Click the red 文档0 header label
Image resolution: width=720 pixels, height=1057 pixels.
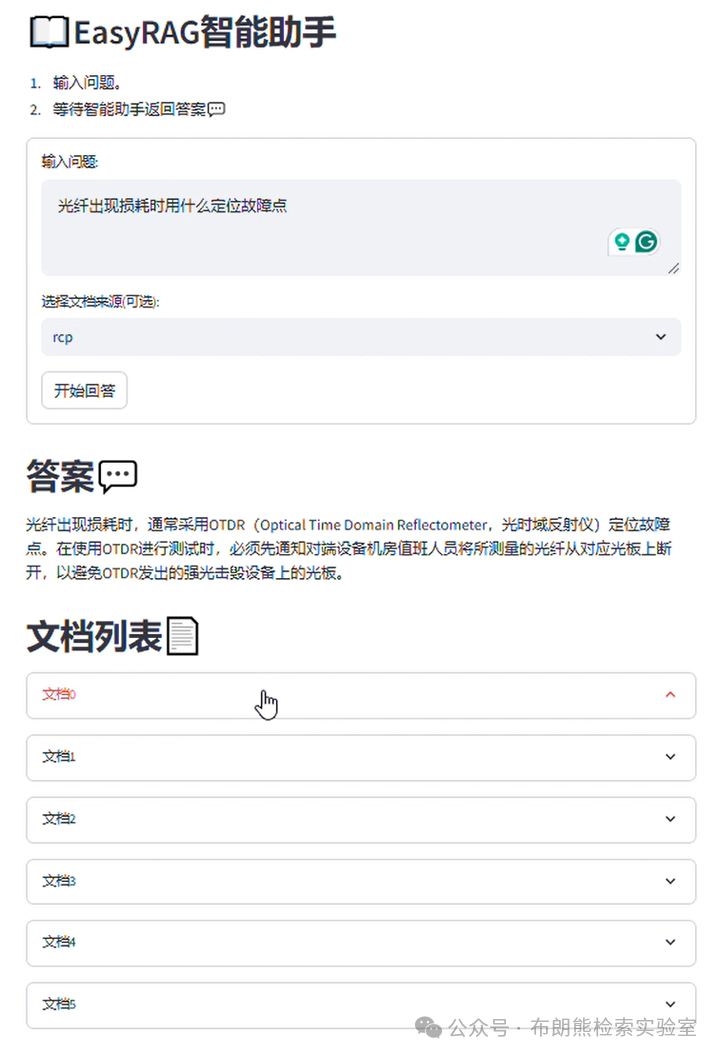[x=56, y=694]
